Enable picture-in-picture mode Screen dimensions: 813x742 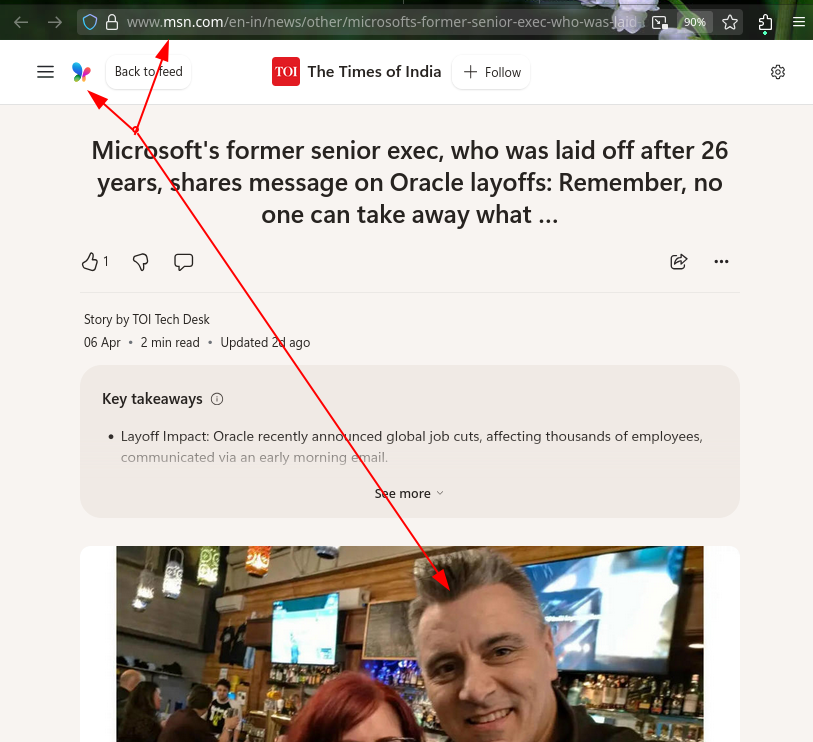[659, 22]
